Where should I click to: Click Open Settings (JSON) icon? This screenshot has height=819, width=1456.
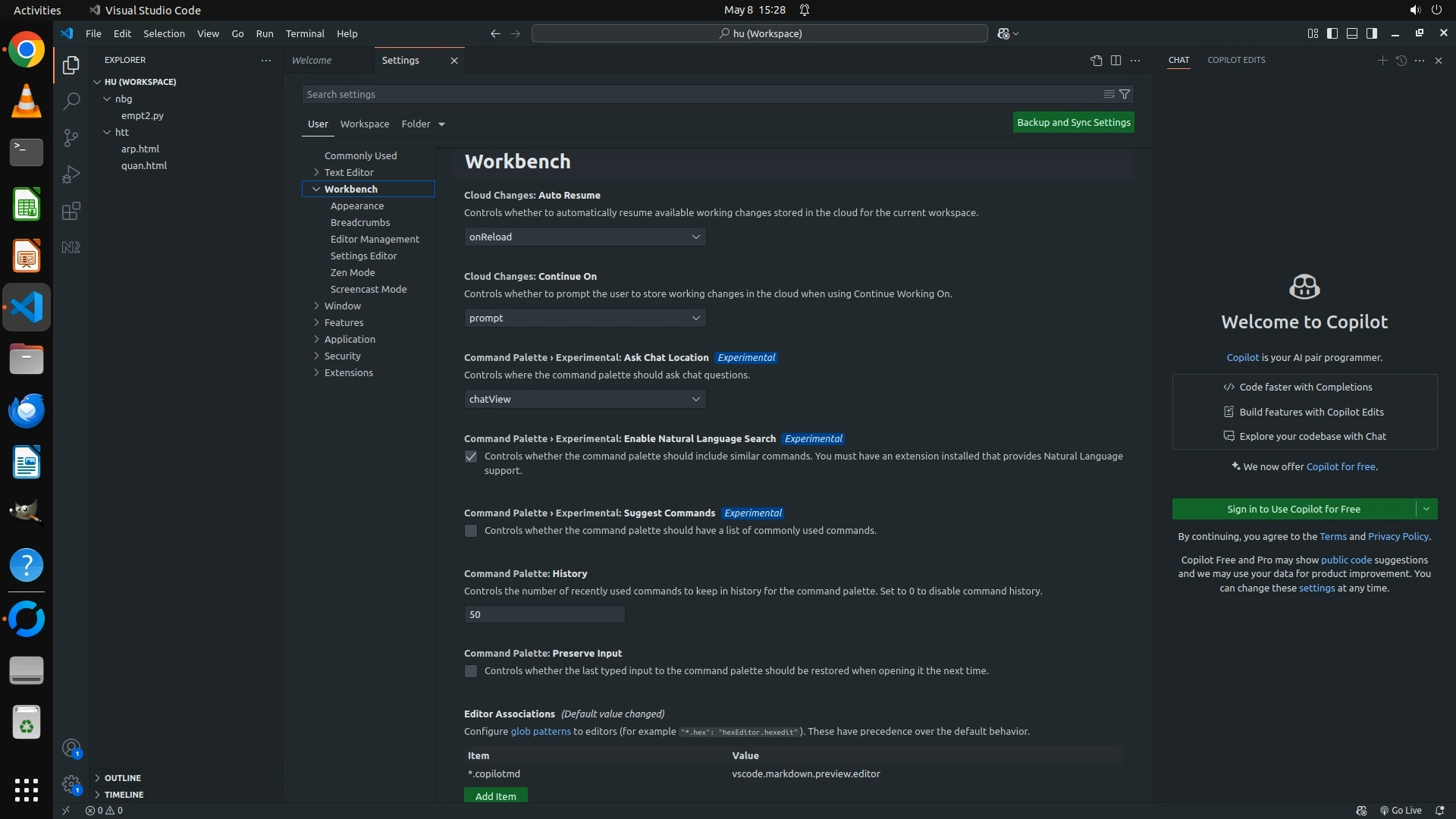(1096, 61)
